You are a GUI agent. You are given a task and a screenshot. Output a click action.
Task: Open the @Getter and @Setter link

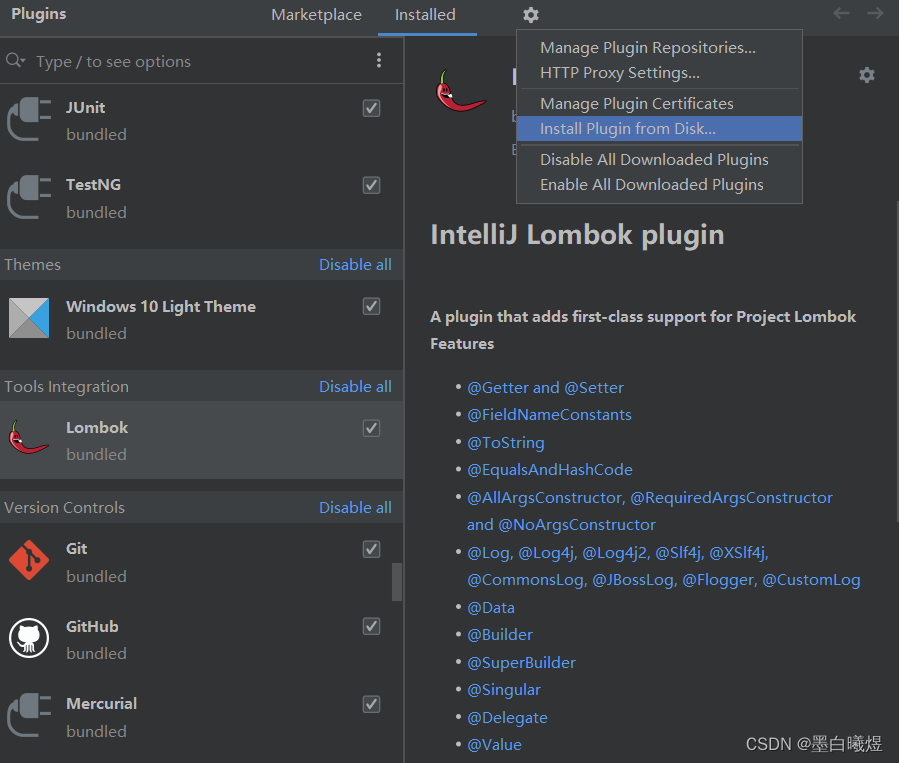[x=545, y=388]
